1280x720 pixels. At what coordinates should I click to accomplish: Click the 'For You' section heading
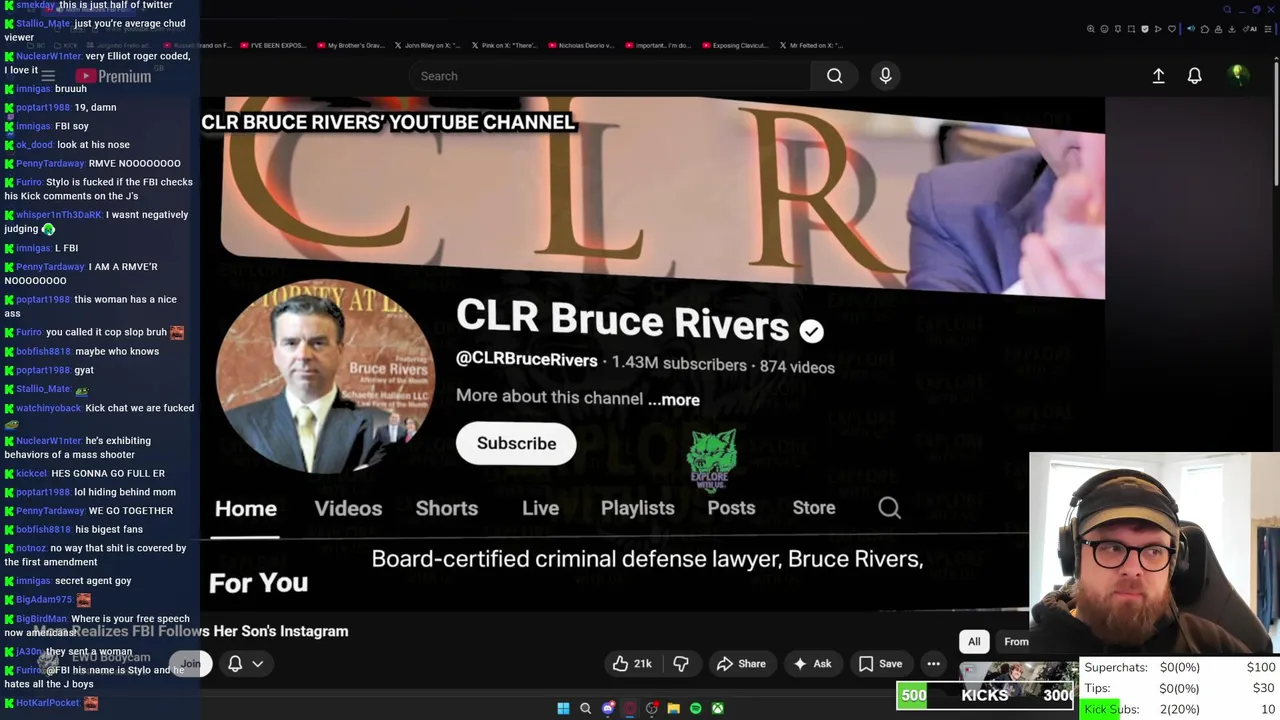click(258, 583)
